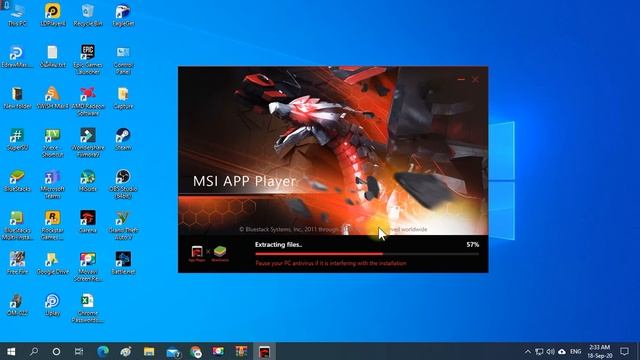640x360 pixels.
Task: Open taskbar Search
Action: (x=34, y=351)
